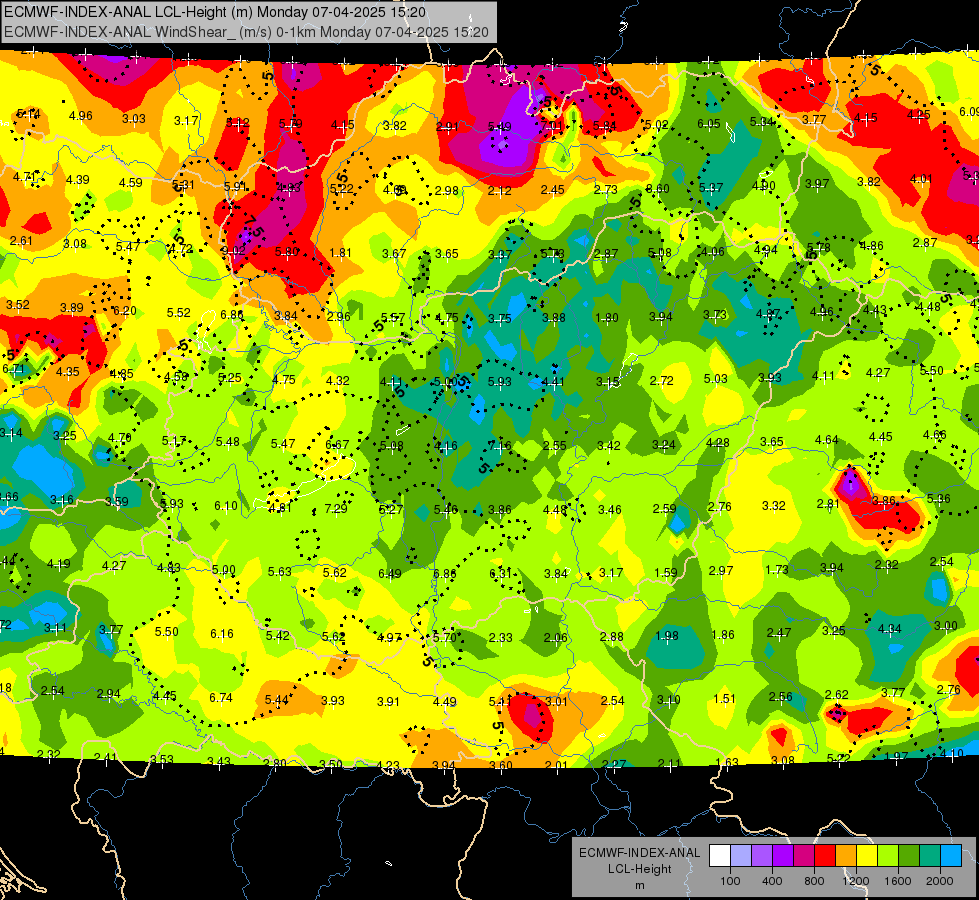This screenshot has height=900, width=979.
Task: Select the red swatch in the LCL legend
Action: pyautogui.click(x=825, y=855)
